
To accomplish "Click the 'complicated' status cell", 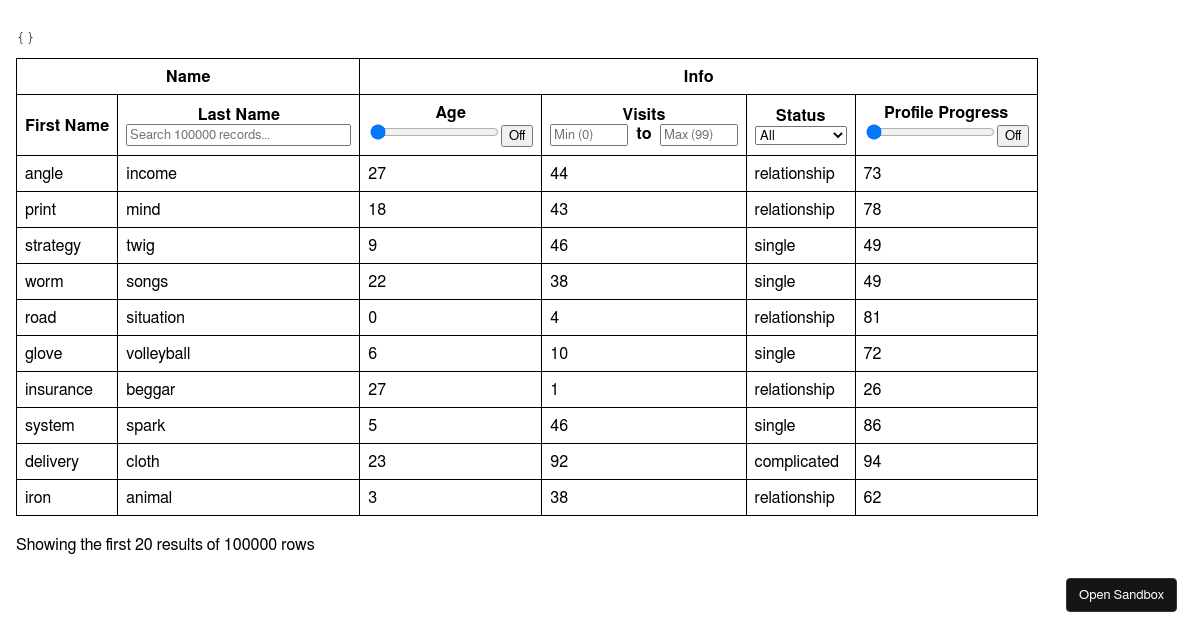I will point(801,462).
